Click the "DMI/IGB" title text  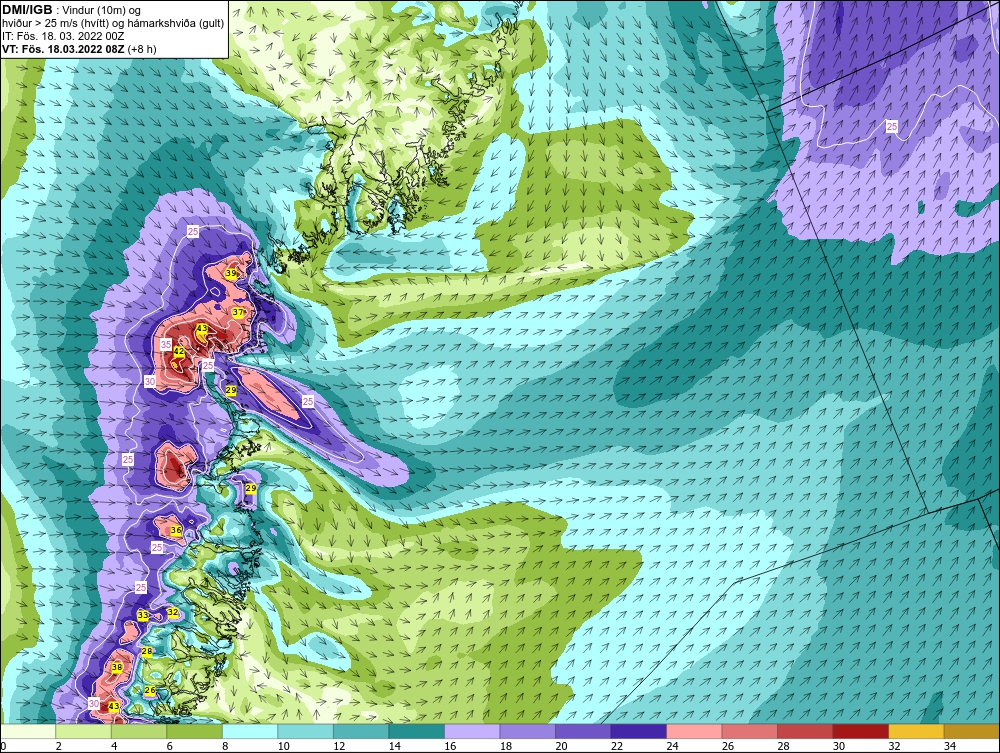tap(28, 10)
